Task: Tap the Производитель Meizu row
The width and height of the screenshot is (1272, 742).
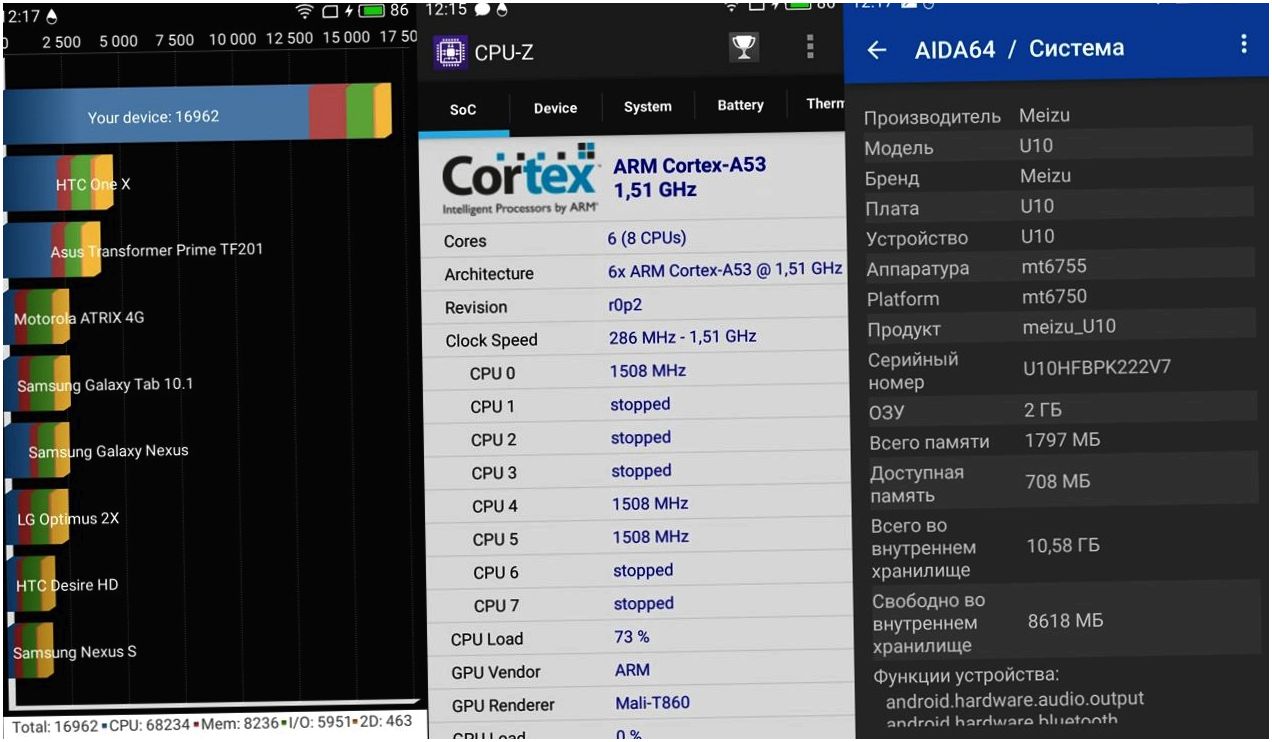Action: click(1058, 116)
